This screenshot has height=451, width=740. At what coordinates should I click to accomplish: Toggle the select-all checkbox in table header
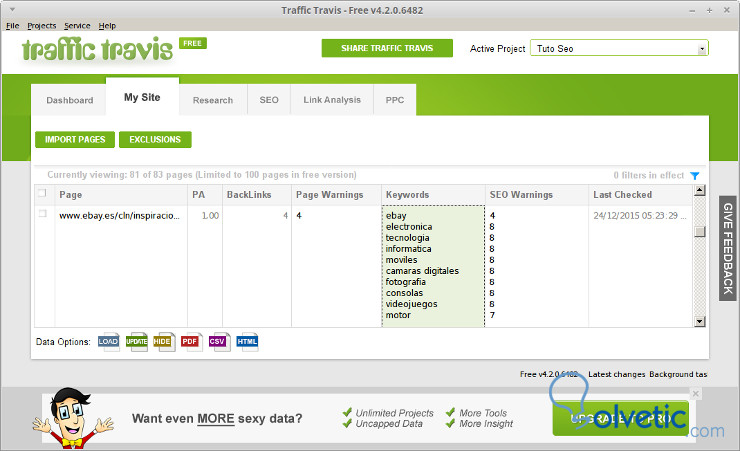(x=42, y=193)
